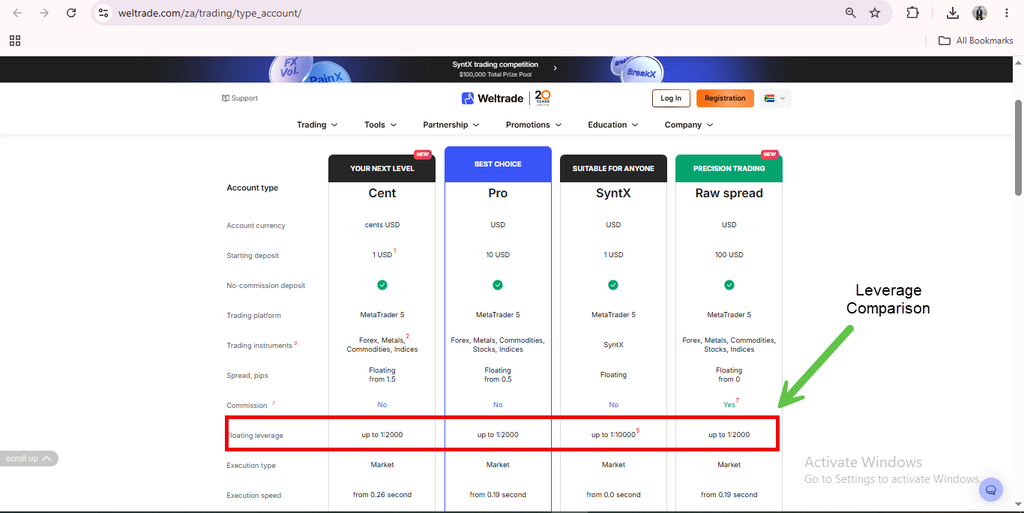This screenshot has height=513, width=1024.
Task: Click the 'Spread, pips' row label
Action: pyautogui.click(x=247, y=375)
